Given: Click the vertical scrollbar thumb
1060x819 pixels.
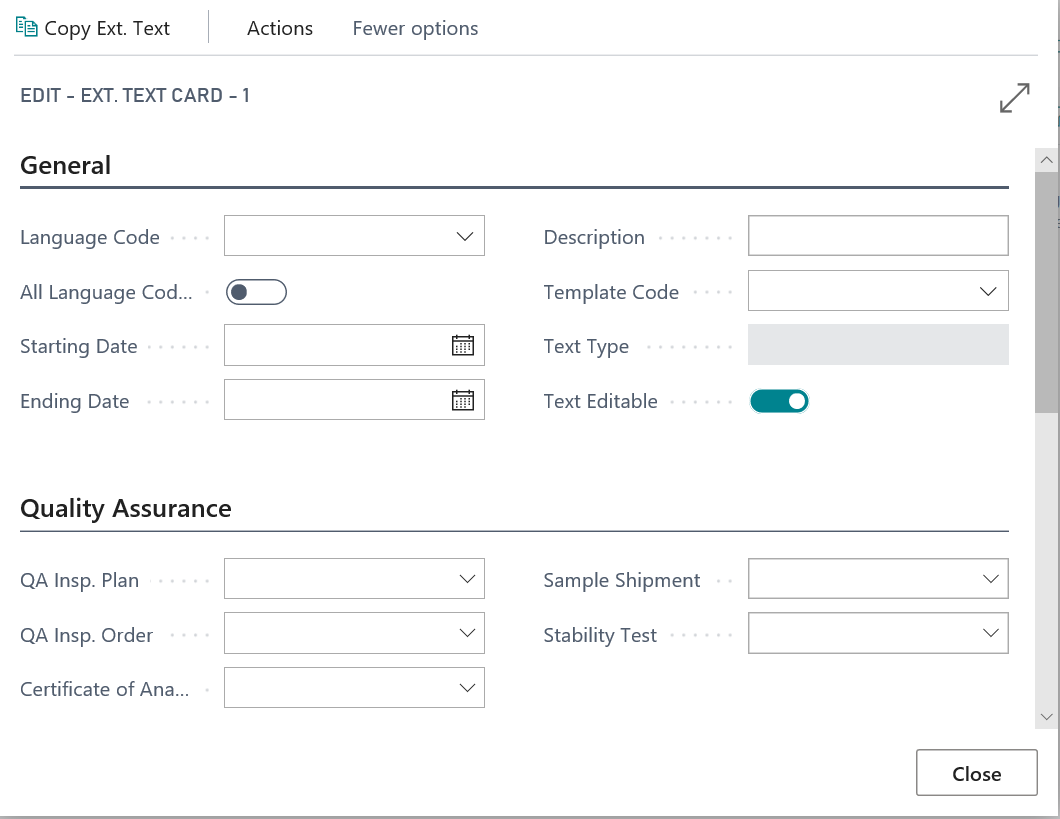Looking at the screenshot, I should pos(1046,292).
